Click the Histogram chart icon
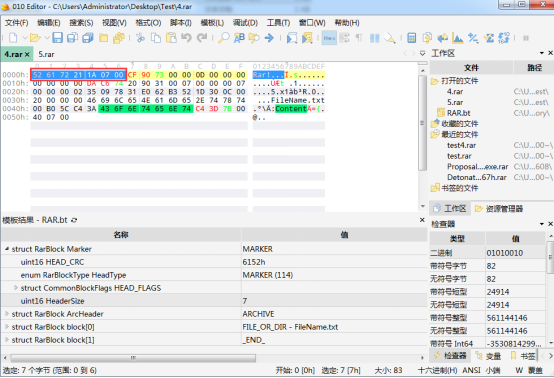This screenshot has height=378, width=554. tap(458, 37)
